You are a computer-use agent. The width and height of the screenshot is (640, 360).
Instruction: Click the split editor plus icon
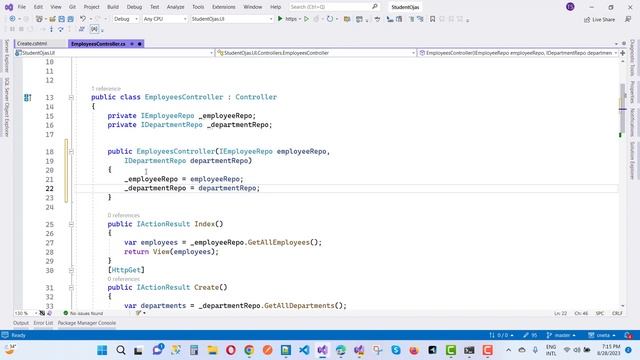[x=623, y=53]
